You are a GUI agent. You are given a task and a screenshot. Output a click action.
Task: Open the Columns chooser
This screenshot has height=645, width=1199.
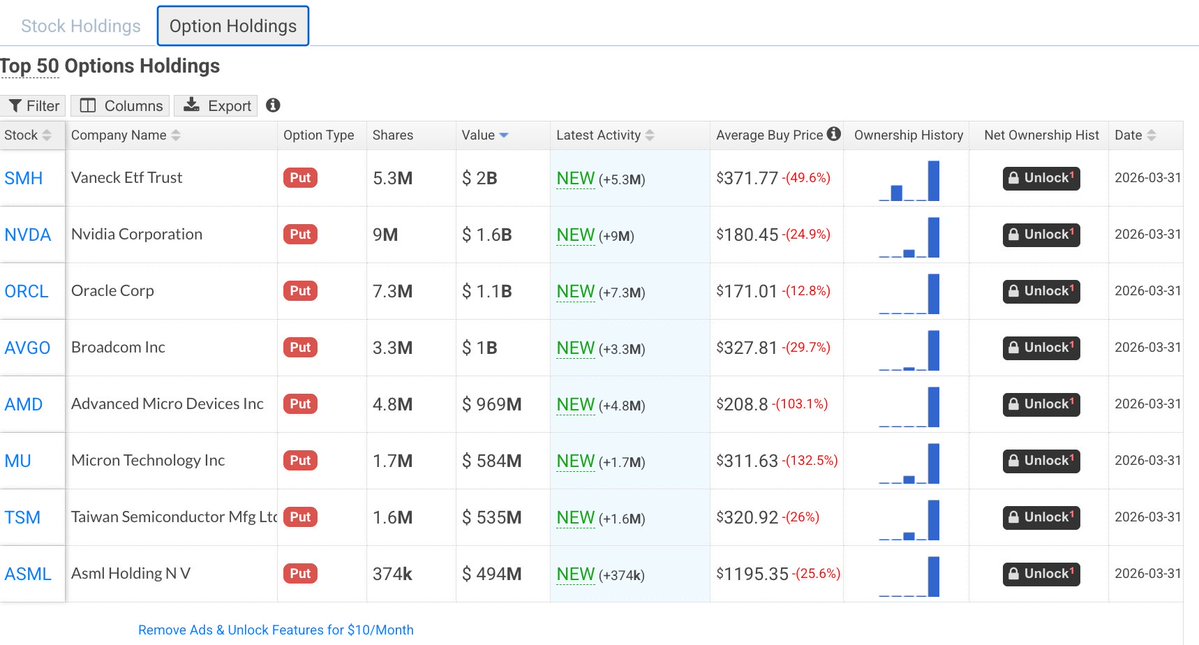click(121, 105)
